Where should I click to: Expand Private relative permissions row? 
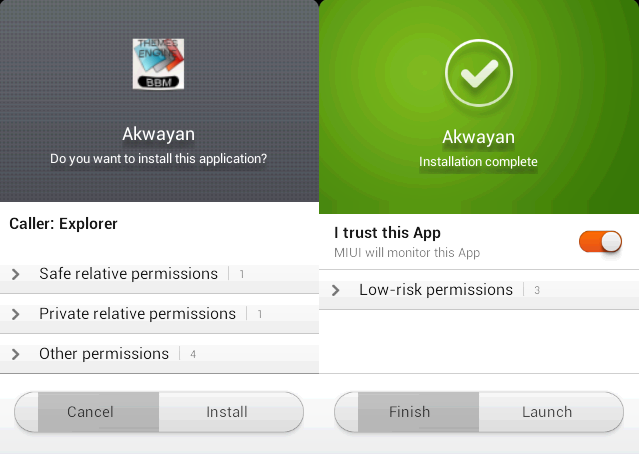click(159, 314)
